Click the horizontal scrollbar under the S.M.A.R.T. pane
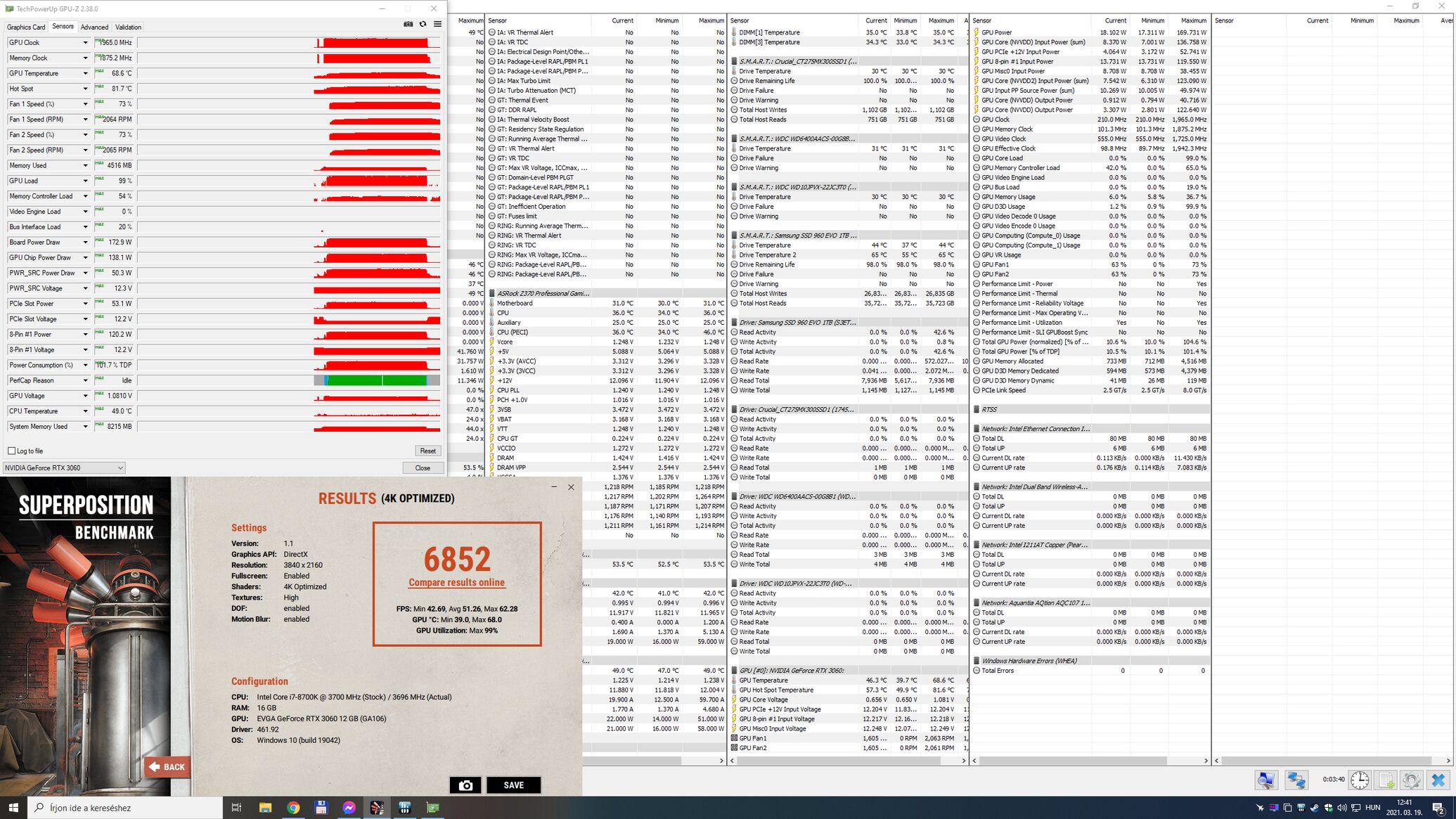 [847, 761]
